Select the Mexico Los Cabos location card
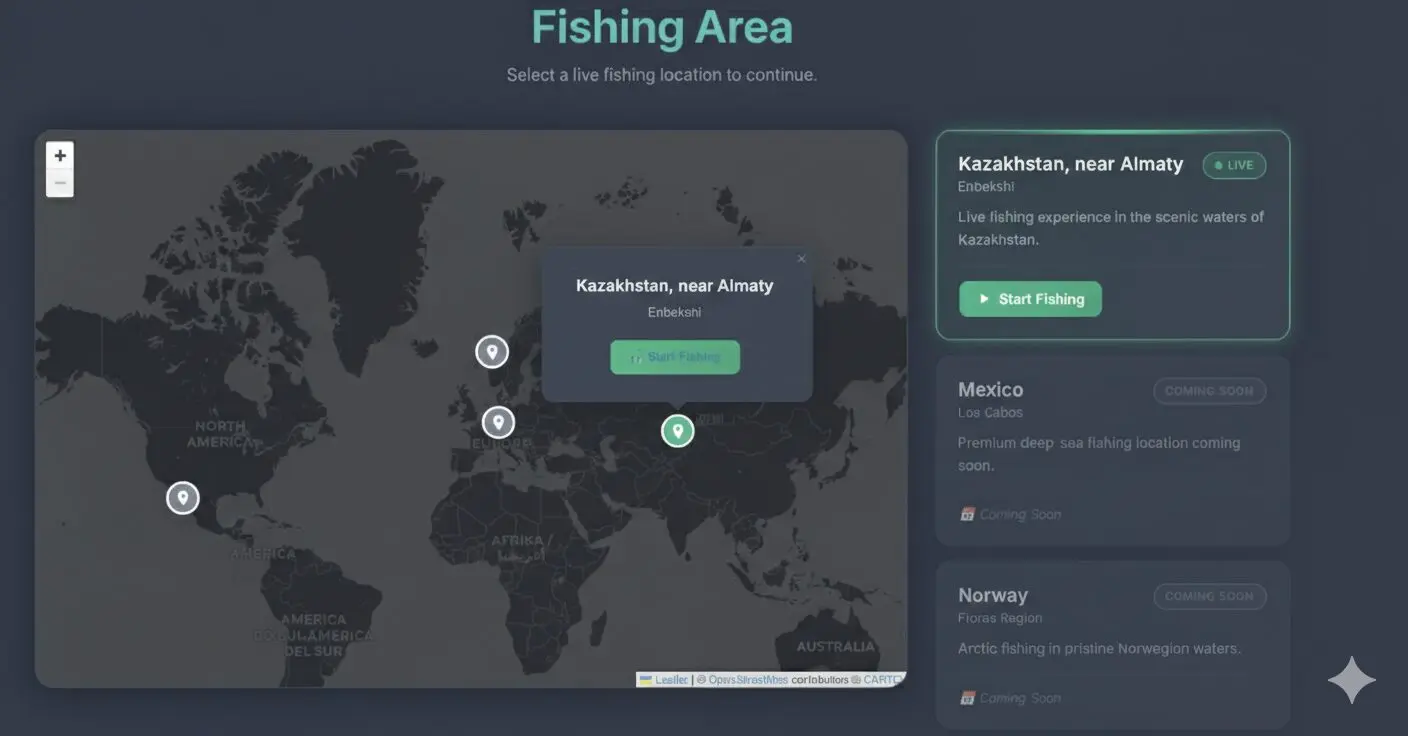1408x736 pixels. point(1112,450)
